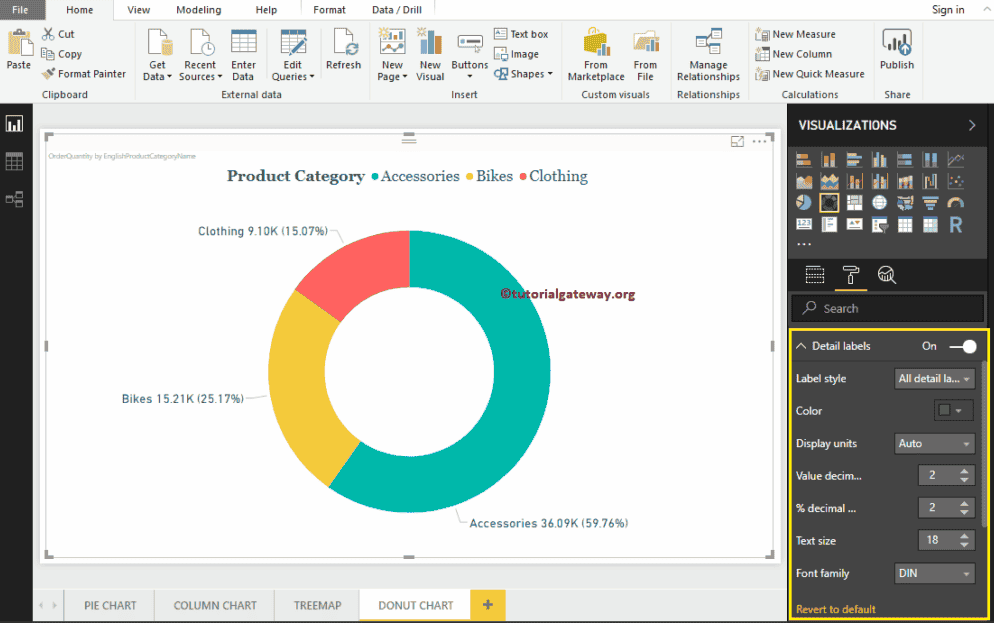This screenshot has width=994, height=623.
Task: Select the Fields pane icon
Action: (x=814, y=274)
